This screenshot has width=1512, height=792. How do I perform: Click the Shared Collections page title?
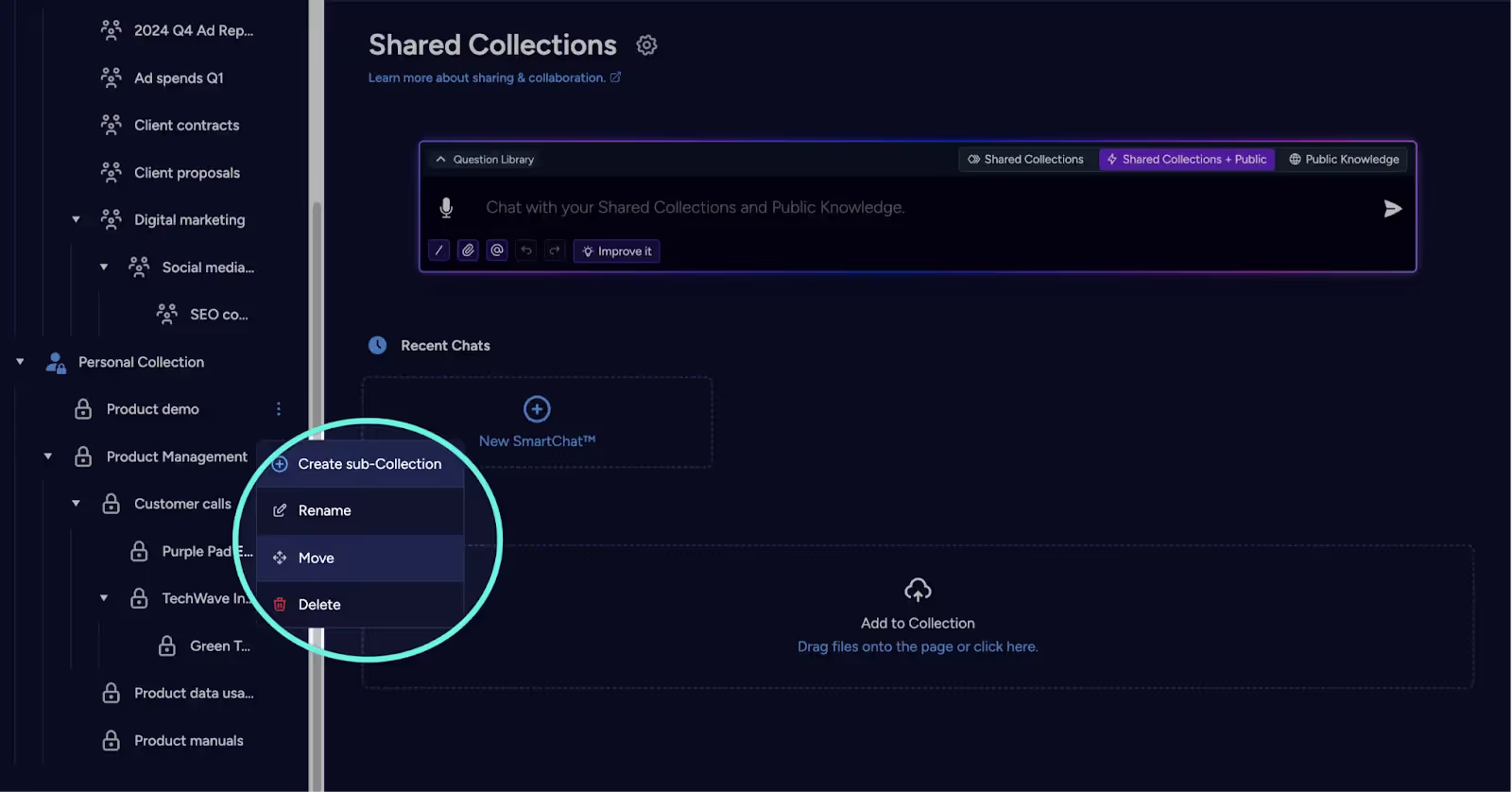click(x=492, y=44)
